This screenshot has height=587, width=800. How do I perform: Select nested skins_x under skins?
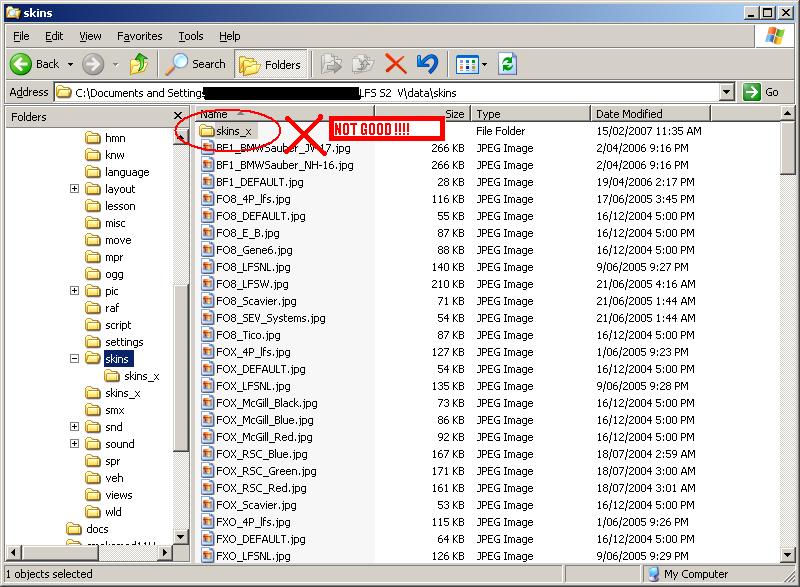141,376
